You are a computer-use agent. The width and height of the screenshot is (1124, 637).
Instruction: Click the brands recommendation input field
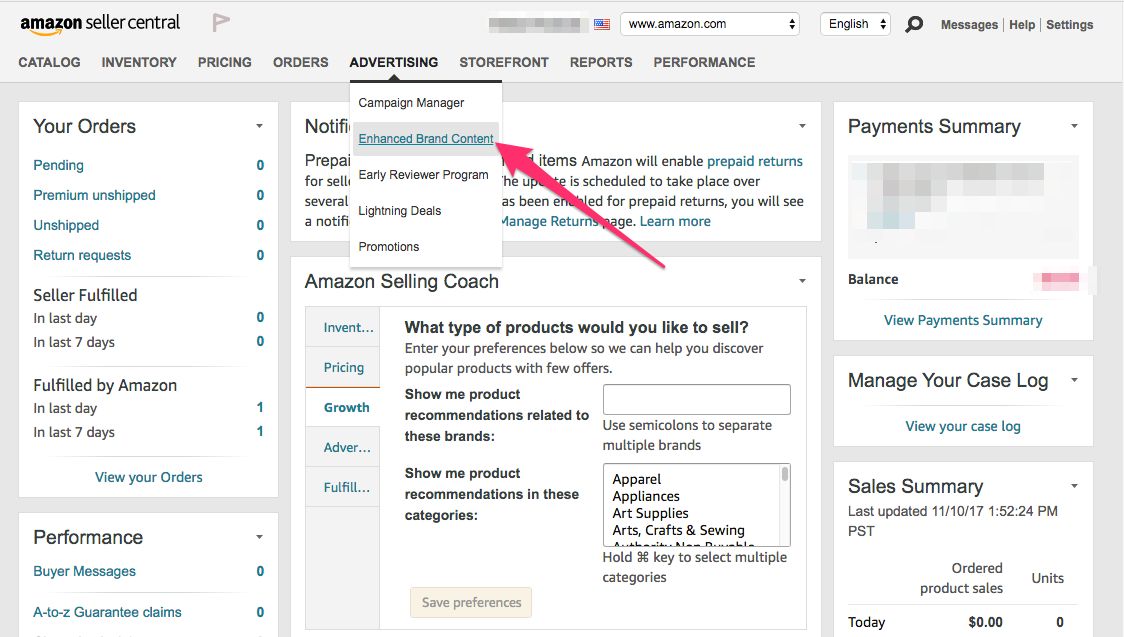(x=696, y=399)
